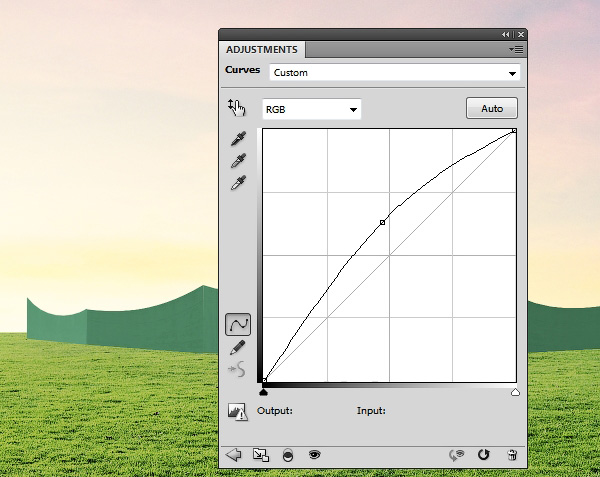Toggle clip adjustment to layer below

pyautogui.click(x=288, y=455)
